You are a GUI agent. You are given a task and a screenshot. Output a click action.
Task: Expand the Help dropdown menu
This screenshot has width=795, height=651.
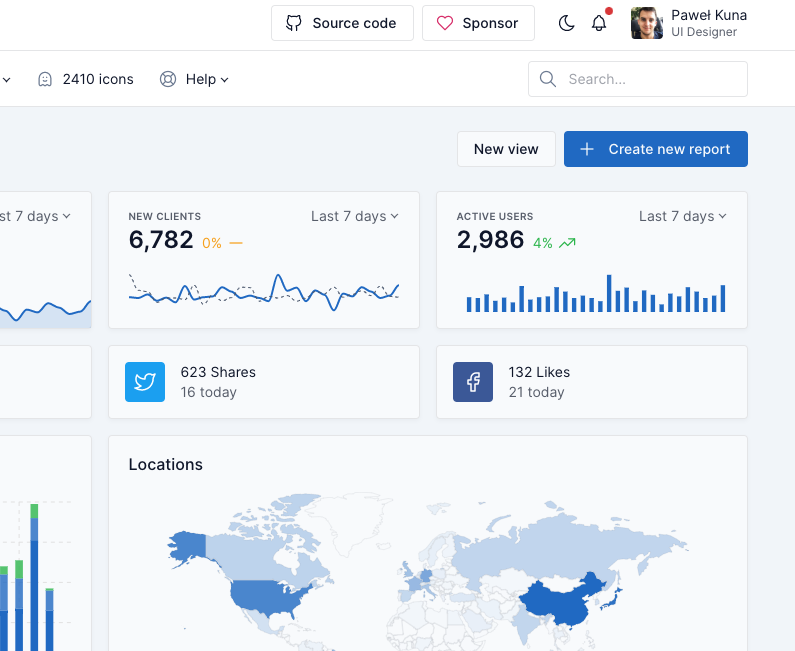click(194, 79)
